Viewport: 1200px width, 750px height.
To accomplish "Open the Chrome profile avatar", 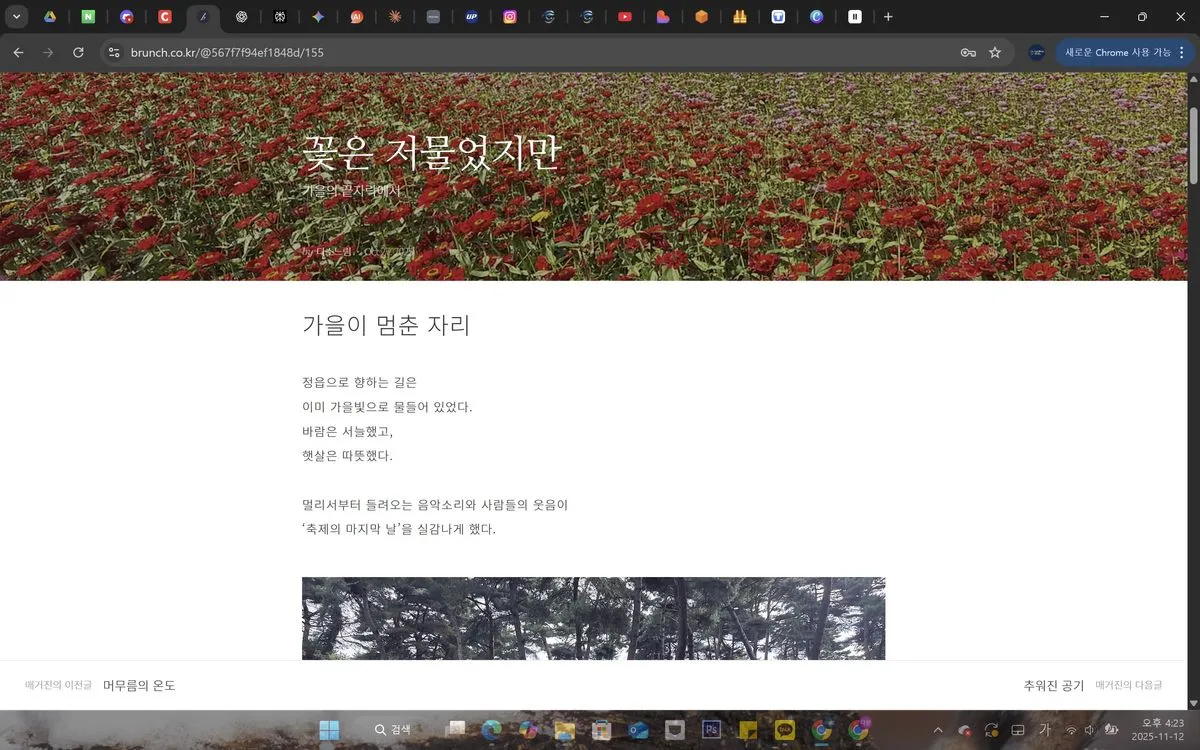I will click(x=1036, y=52).
